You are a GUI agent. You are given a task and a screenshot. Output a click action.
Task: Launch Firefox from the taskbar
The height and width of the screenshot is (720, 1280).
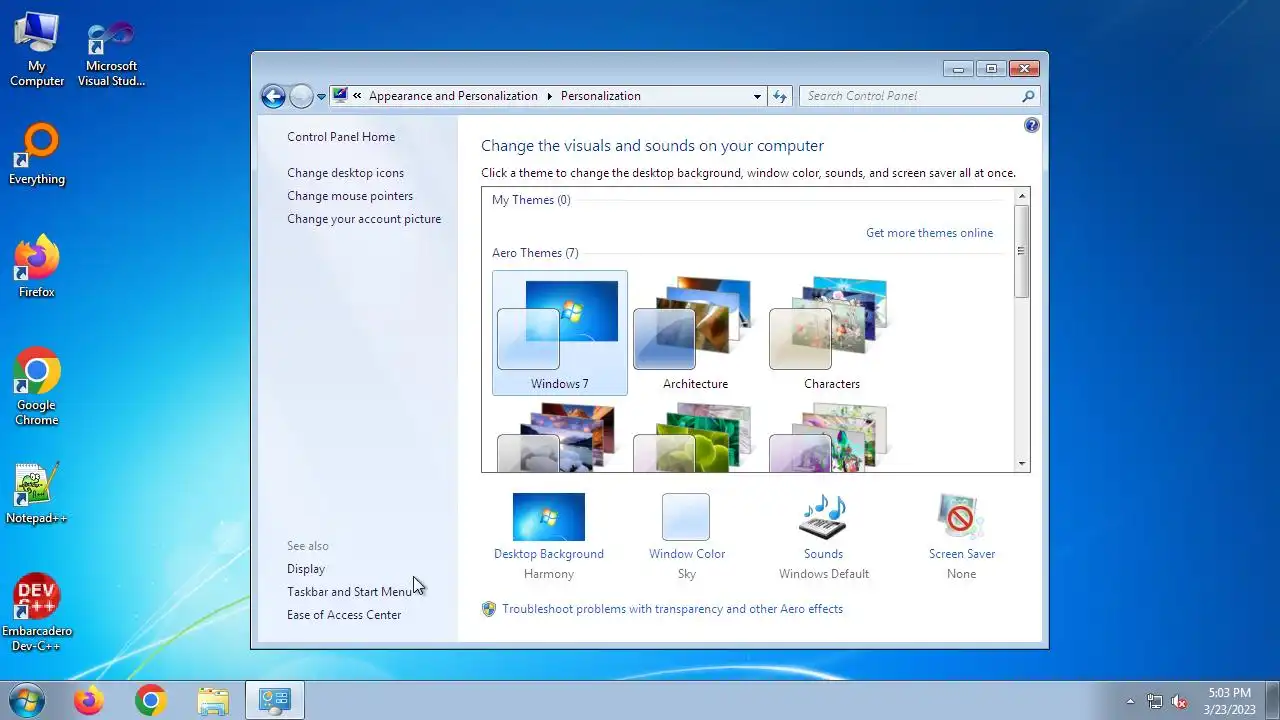point(89,701)
